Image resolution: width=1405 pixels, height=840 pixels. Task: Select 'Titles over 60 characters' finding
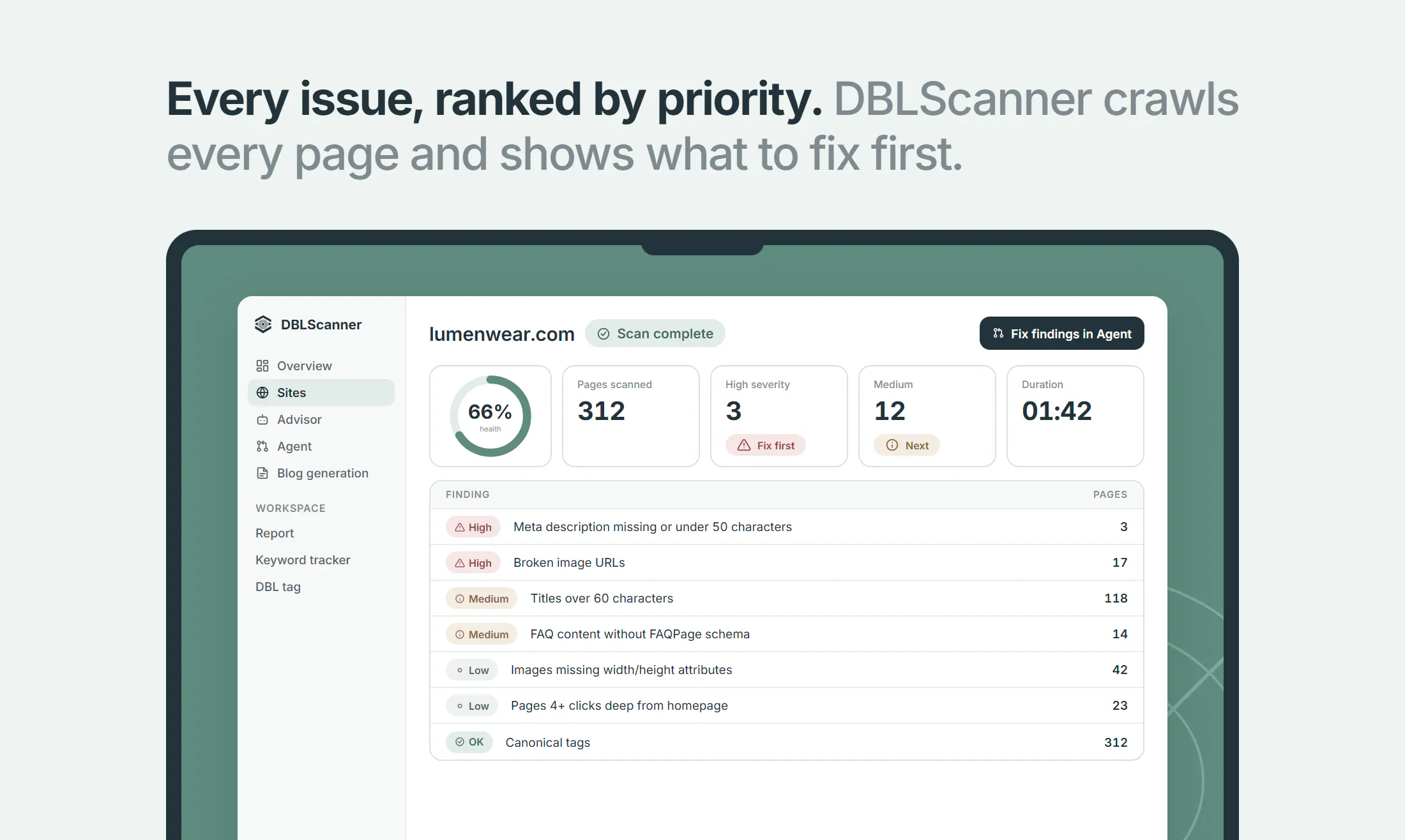[602, 598]
